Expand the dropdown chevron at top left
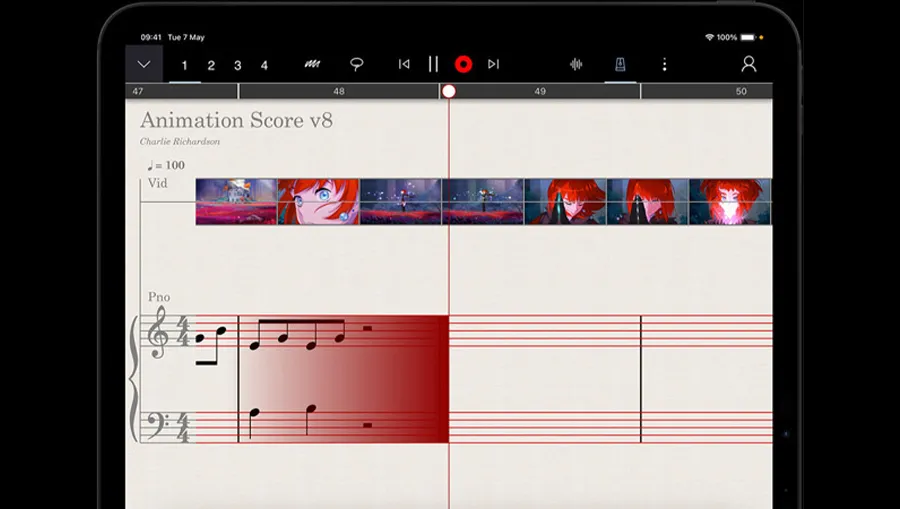This screenshot has height=509, width=900. click(x=144, y=64)
